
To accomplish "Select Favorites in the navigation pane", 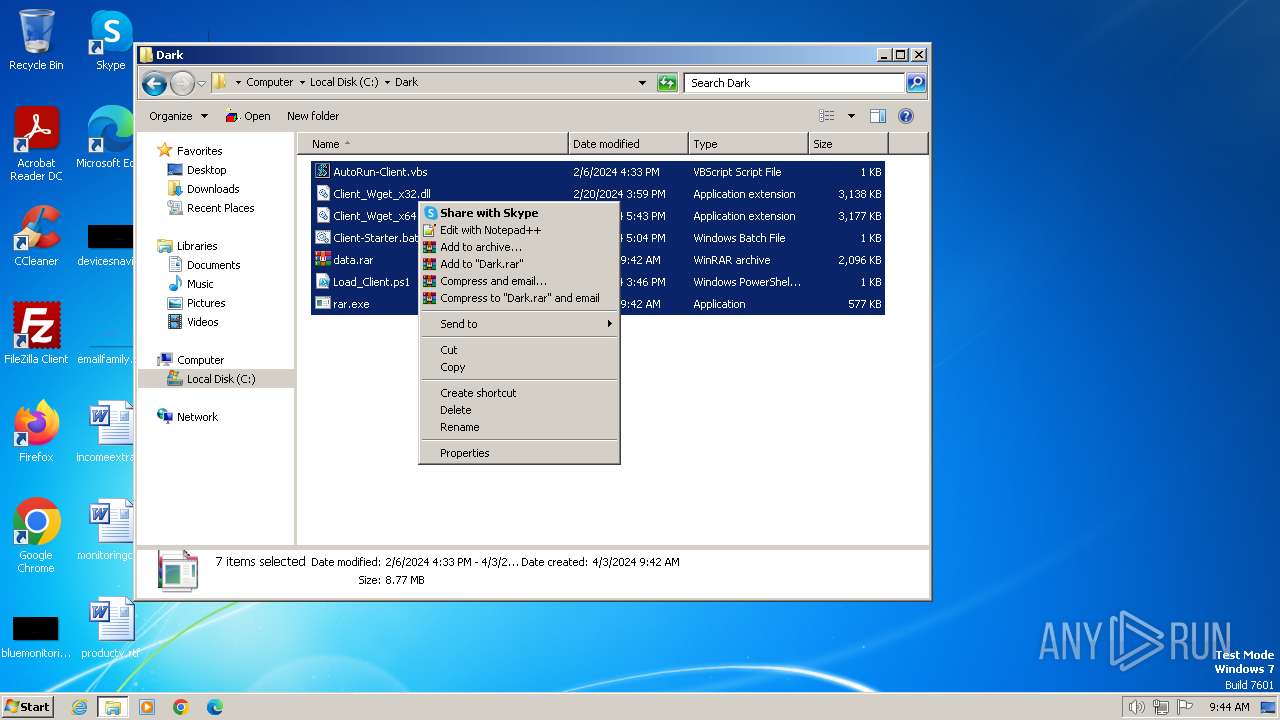I will pos(199,151).
